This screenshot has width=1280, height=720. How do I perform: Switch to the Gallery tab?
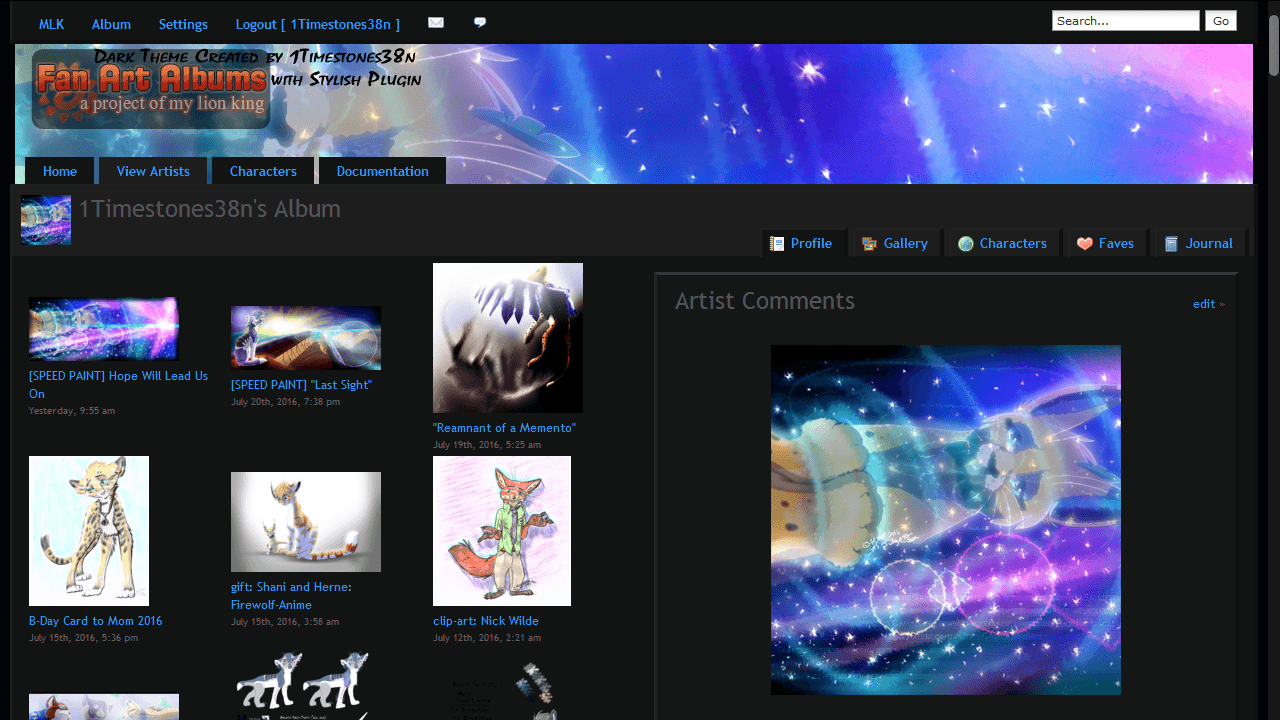905,242
